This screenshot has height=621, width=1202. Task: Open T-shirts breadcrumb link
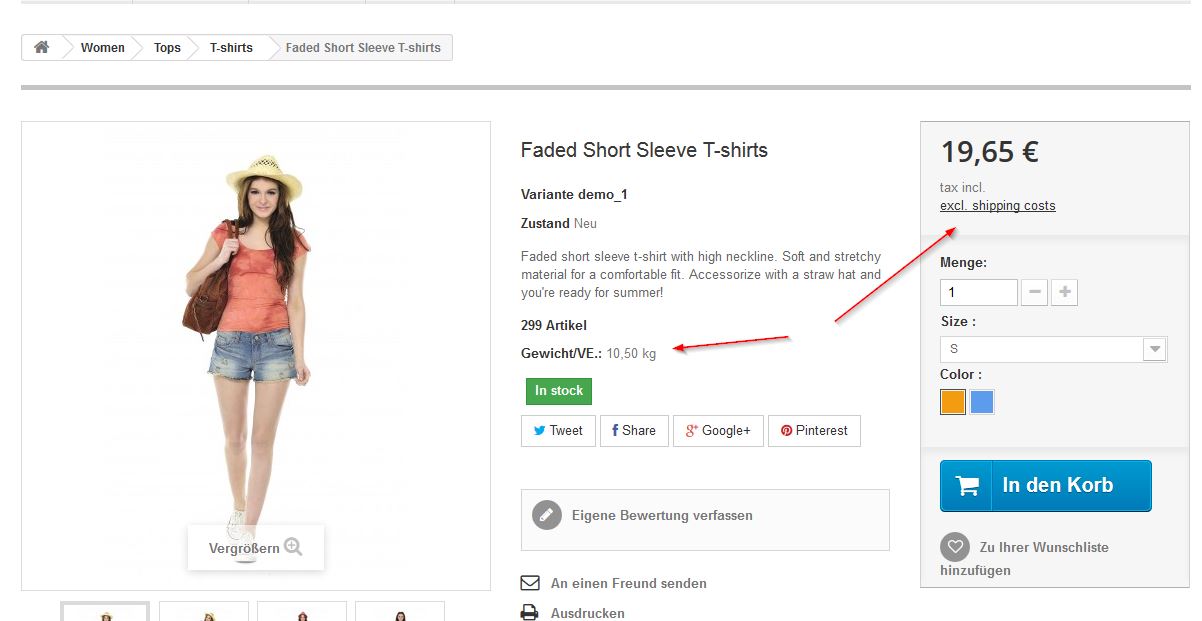231,48
